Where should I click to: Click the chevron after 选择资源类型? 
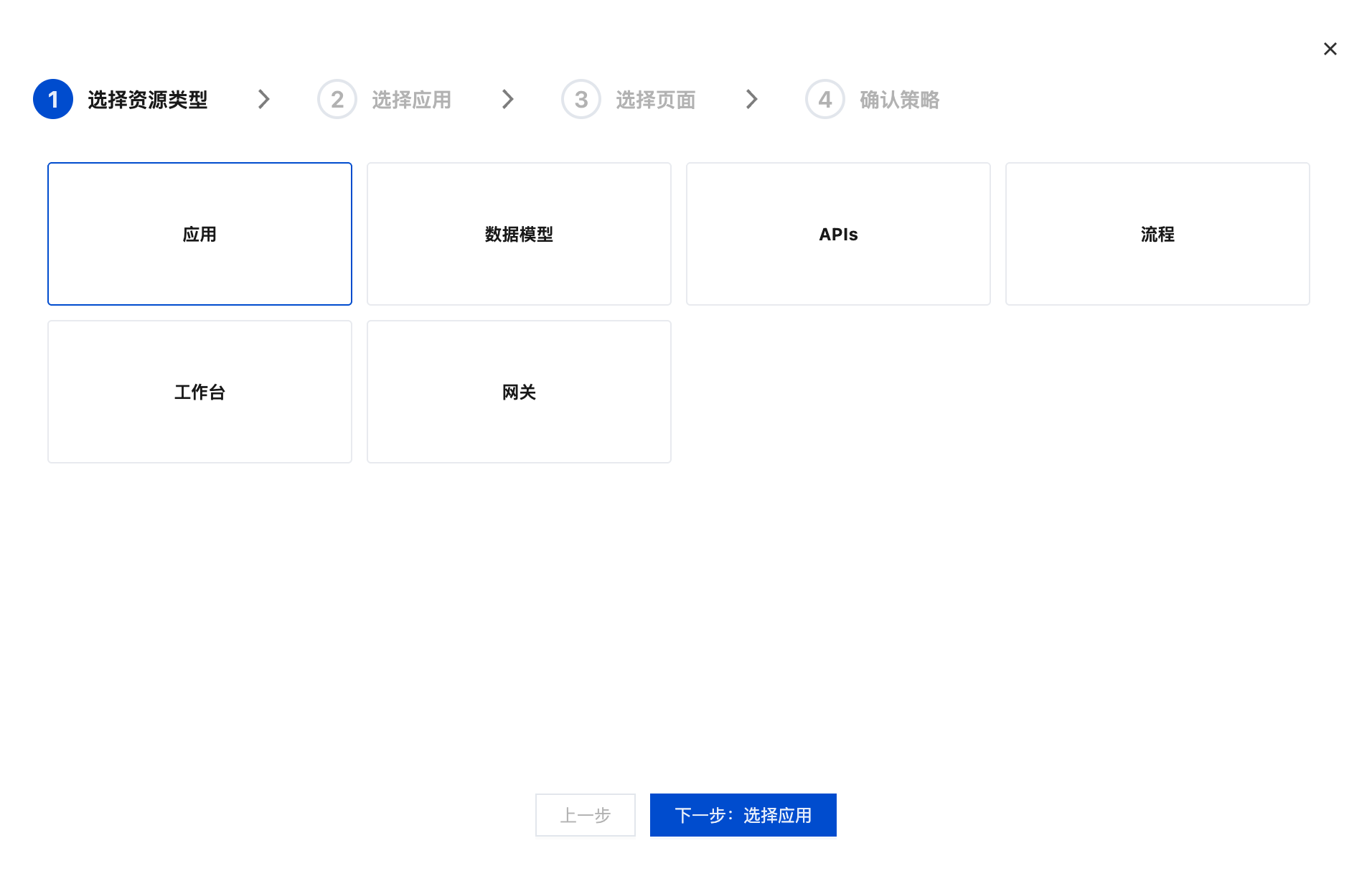click(263, 99)
